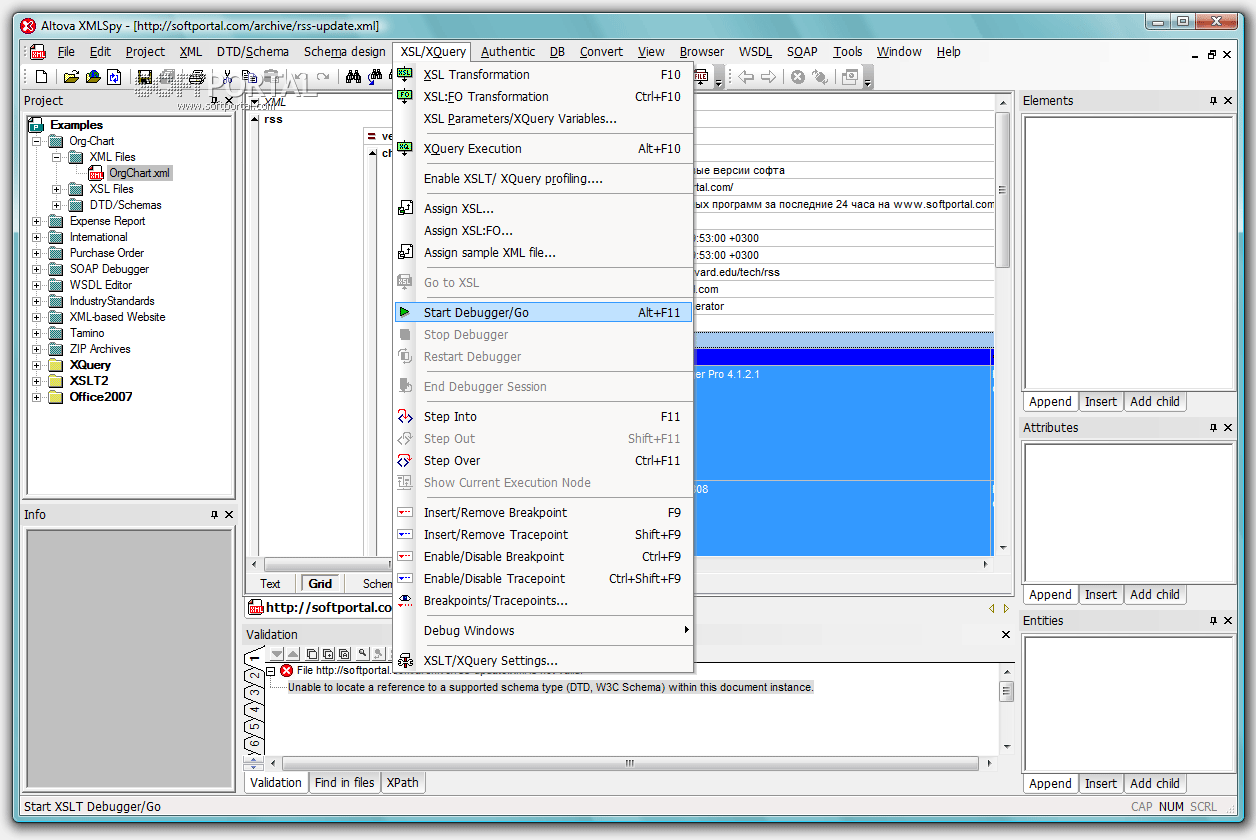The image size is (1256, 840).
Task: Click the New document toolbar icon
Action: [41, 76]
